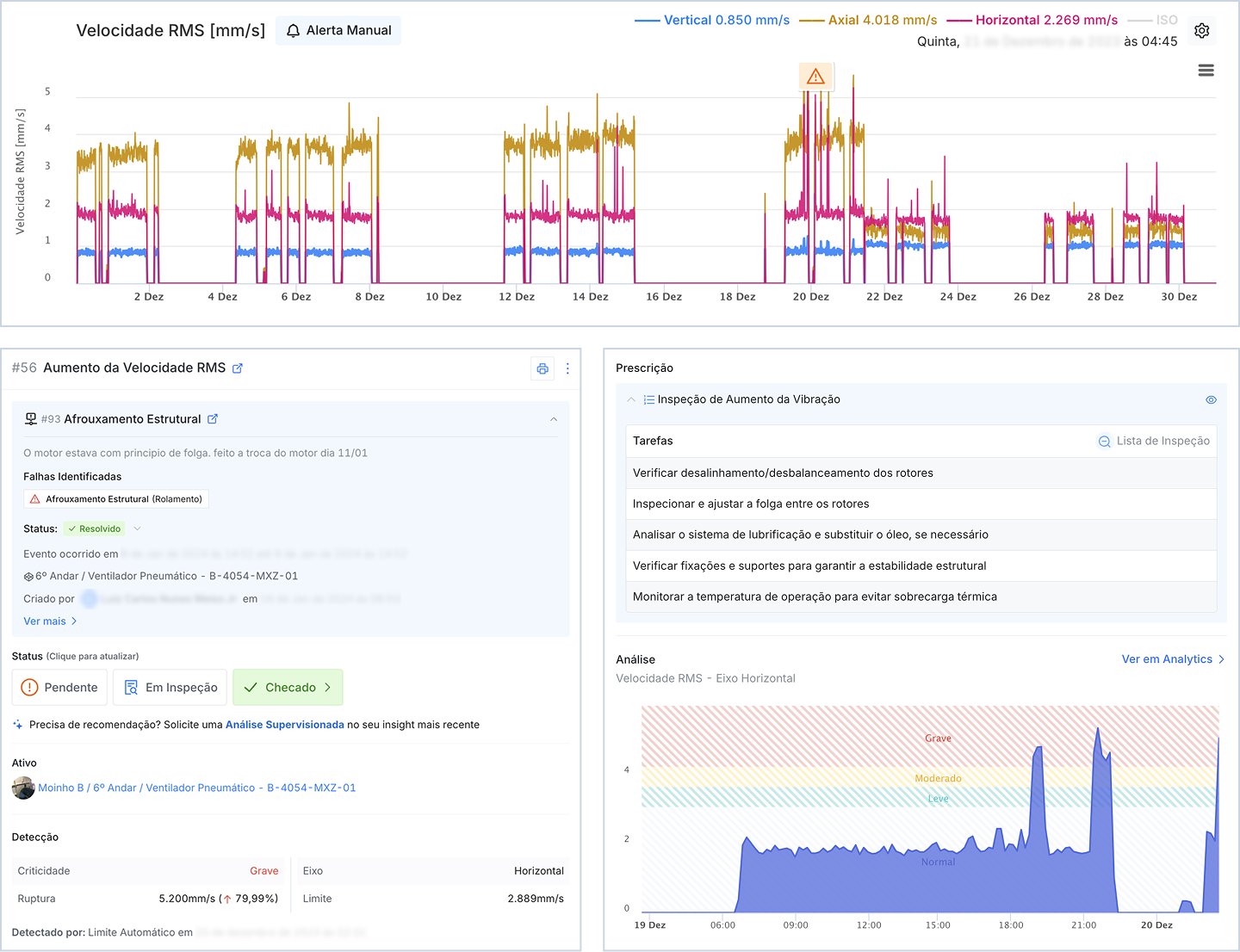This screenshot has height=952, width=1240.
Task: Open the chart hamburger menu
Action: pyautogui.click(x=1206, y=71)
